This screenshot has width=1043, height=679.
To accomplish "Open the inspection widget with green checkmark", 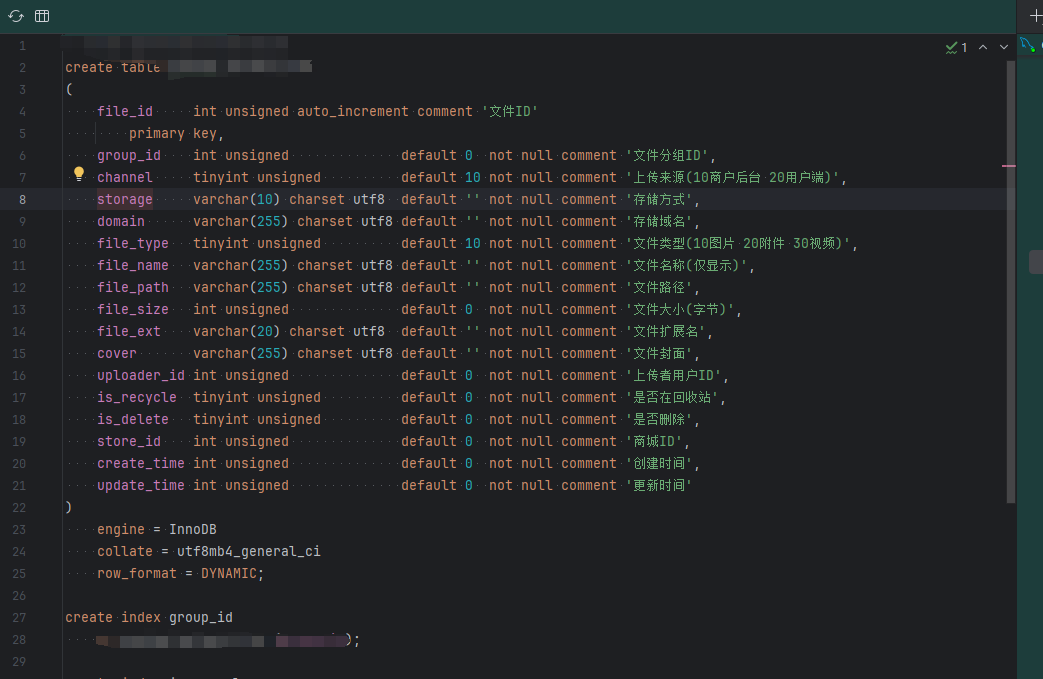I will (957, 47).
